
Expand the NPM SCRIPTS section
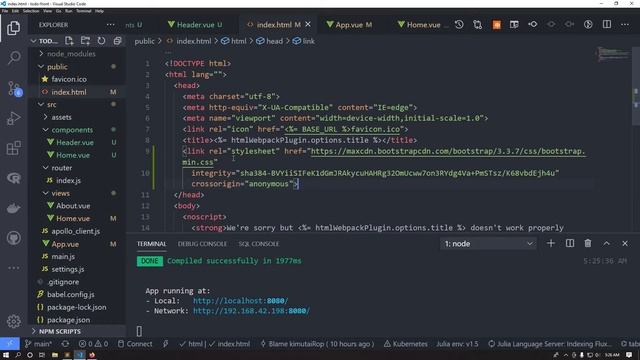pyautogui.click(x=77, y=331)
